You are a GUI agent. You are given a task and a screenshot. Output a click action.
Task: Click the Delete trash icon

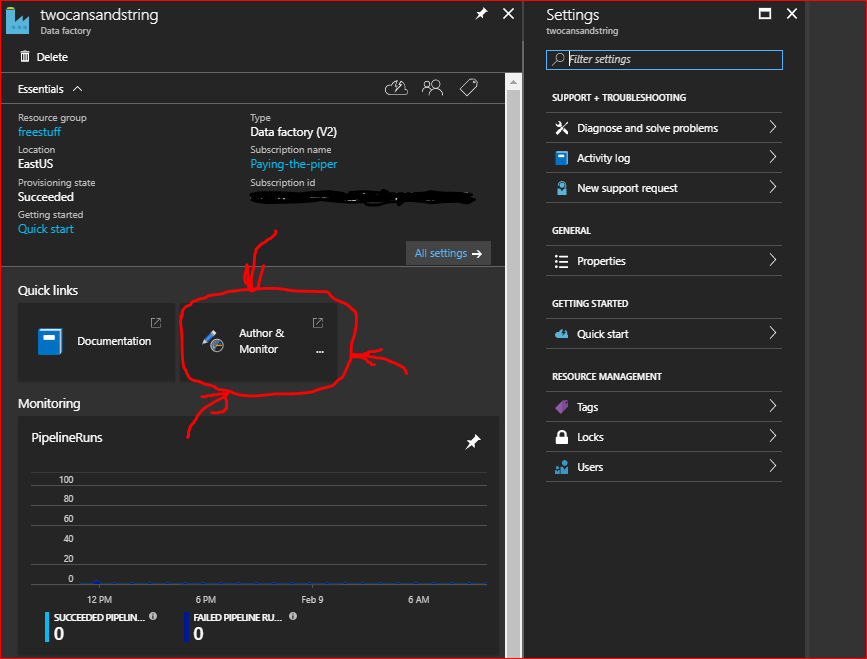pos(25,56)
